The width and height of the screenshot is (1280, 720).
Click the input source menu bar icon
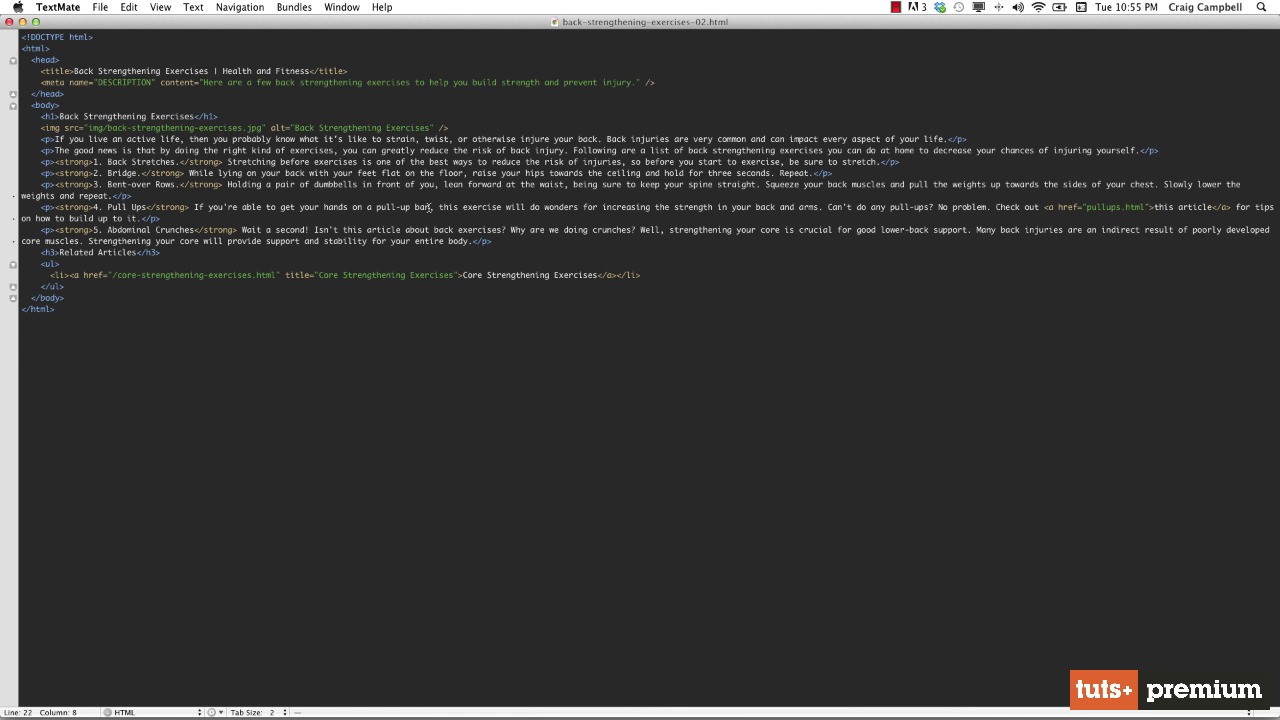click(1081, 7)
